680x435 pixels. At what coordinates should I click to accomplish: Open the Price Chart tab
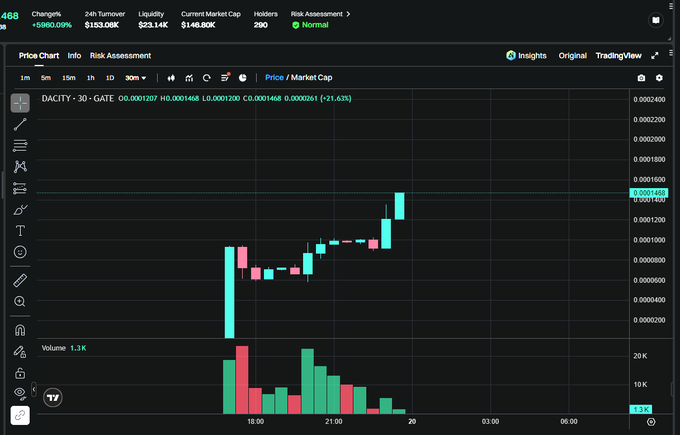point(39,56)
